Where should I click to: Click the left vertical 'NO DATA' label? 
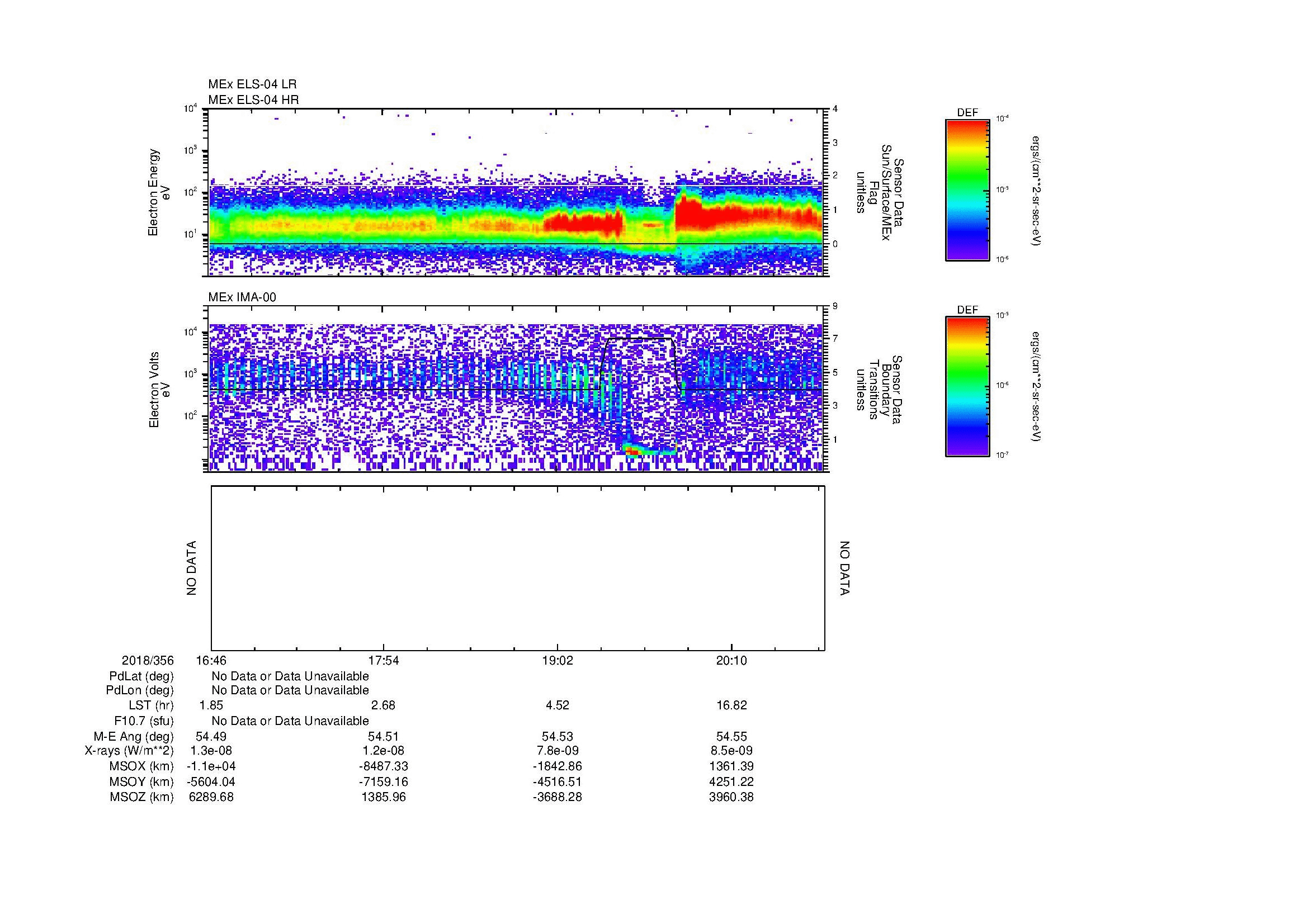click(x=191, y=568)
